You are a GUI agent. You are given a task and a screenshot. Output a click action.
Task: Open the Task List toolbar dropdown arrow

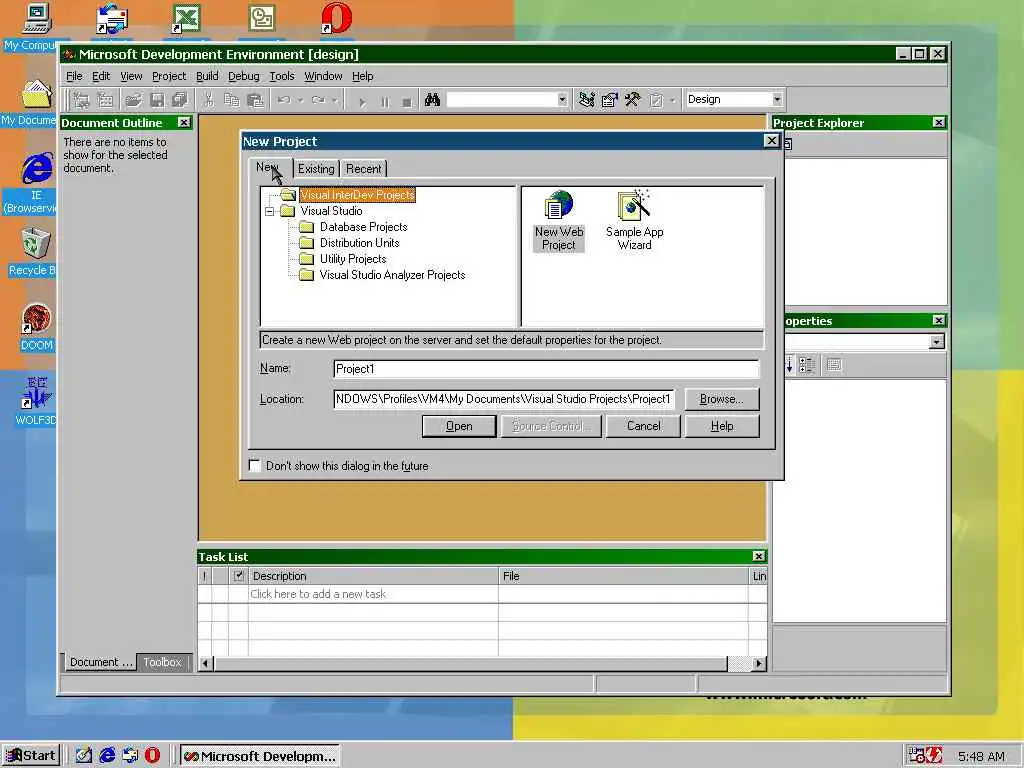point(672,101)
